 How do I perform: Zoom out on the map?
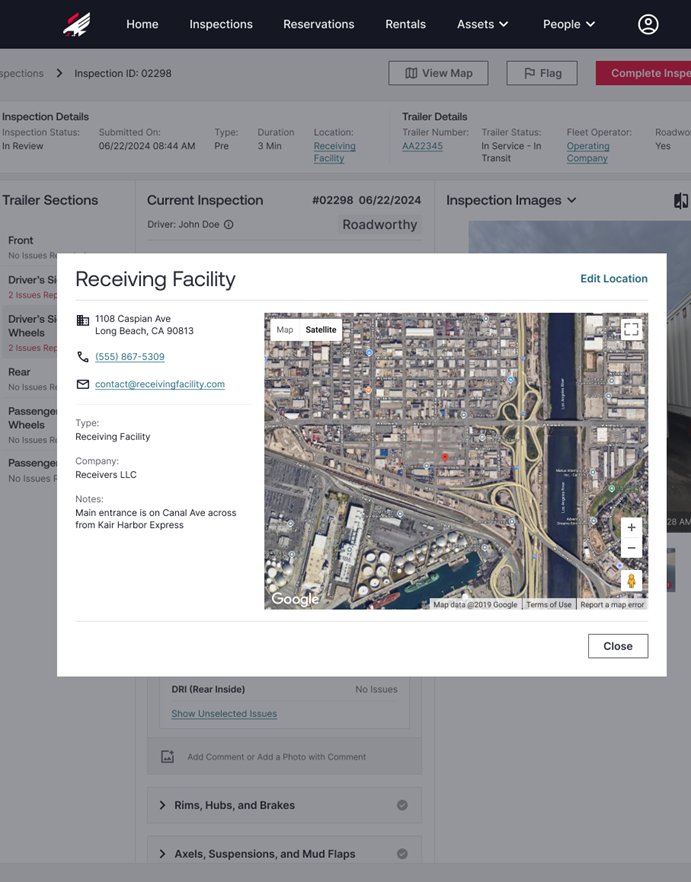[x=631, y=548]
